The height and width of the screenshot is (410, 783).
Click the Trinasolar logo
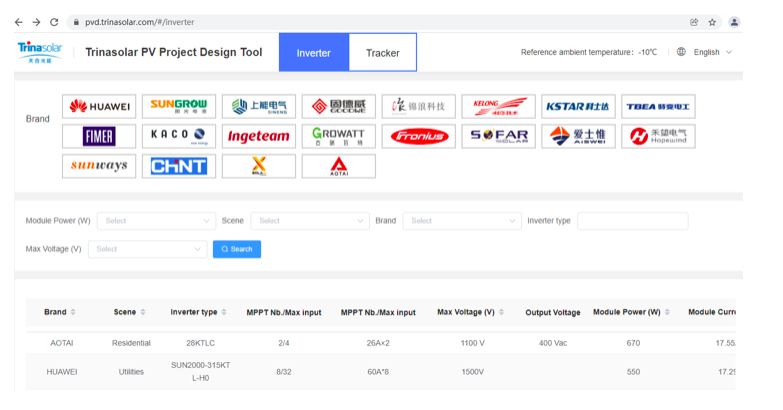tap(40, 52)
